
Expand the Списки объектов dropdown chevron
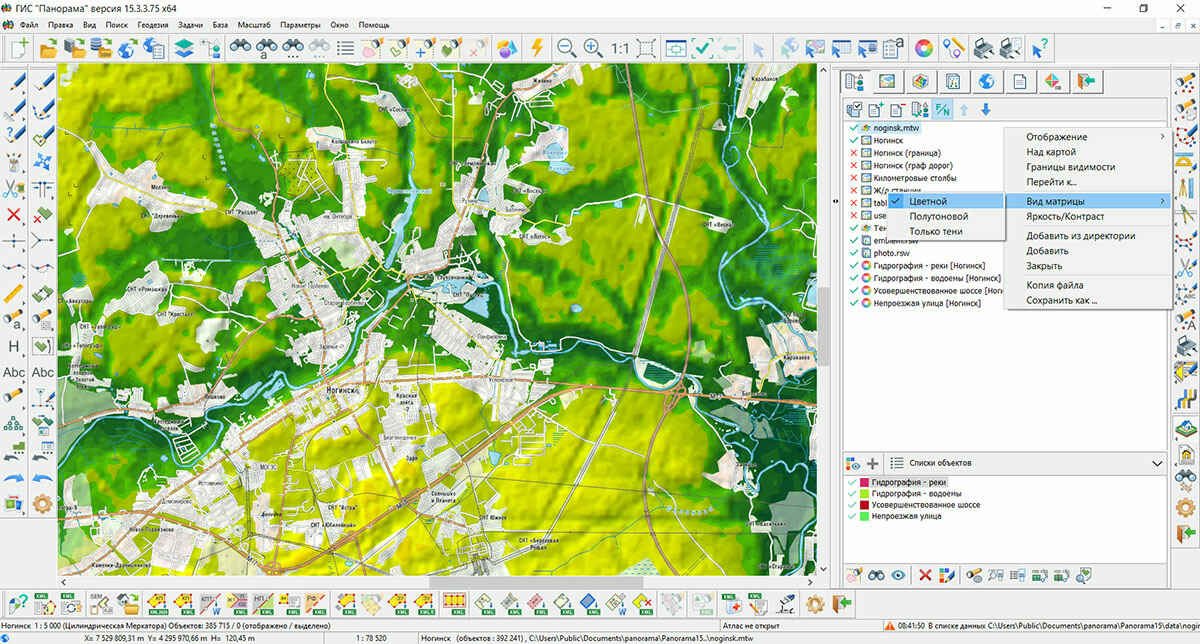(1158, 463)
